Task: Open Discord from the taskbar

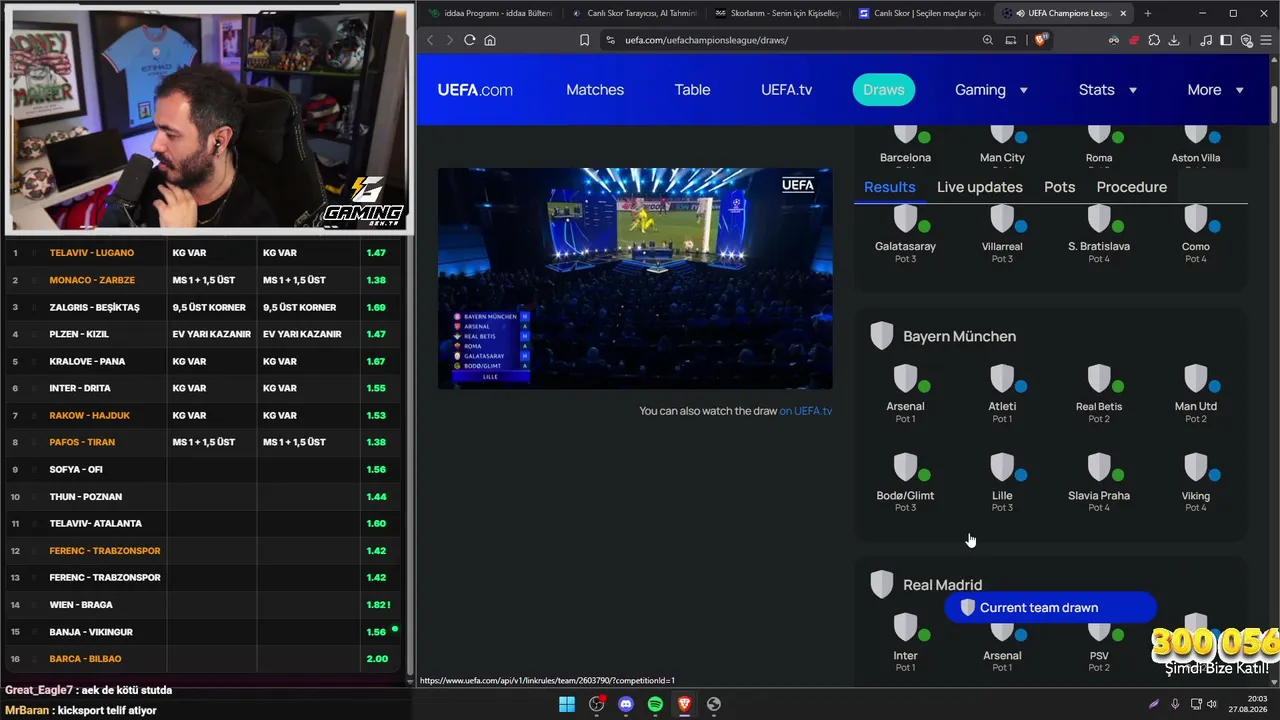Action: (x=626, y=704)
